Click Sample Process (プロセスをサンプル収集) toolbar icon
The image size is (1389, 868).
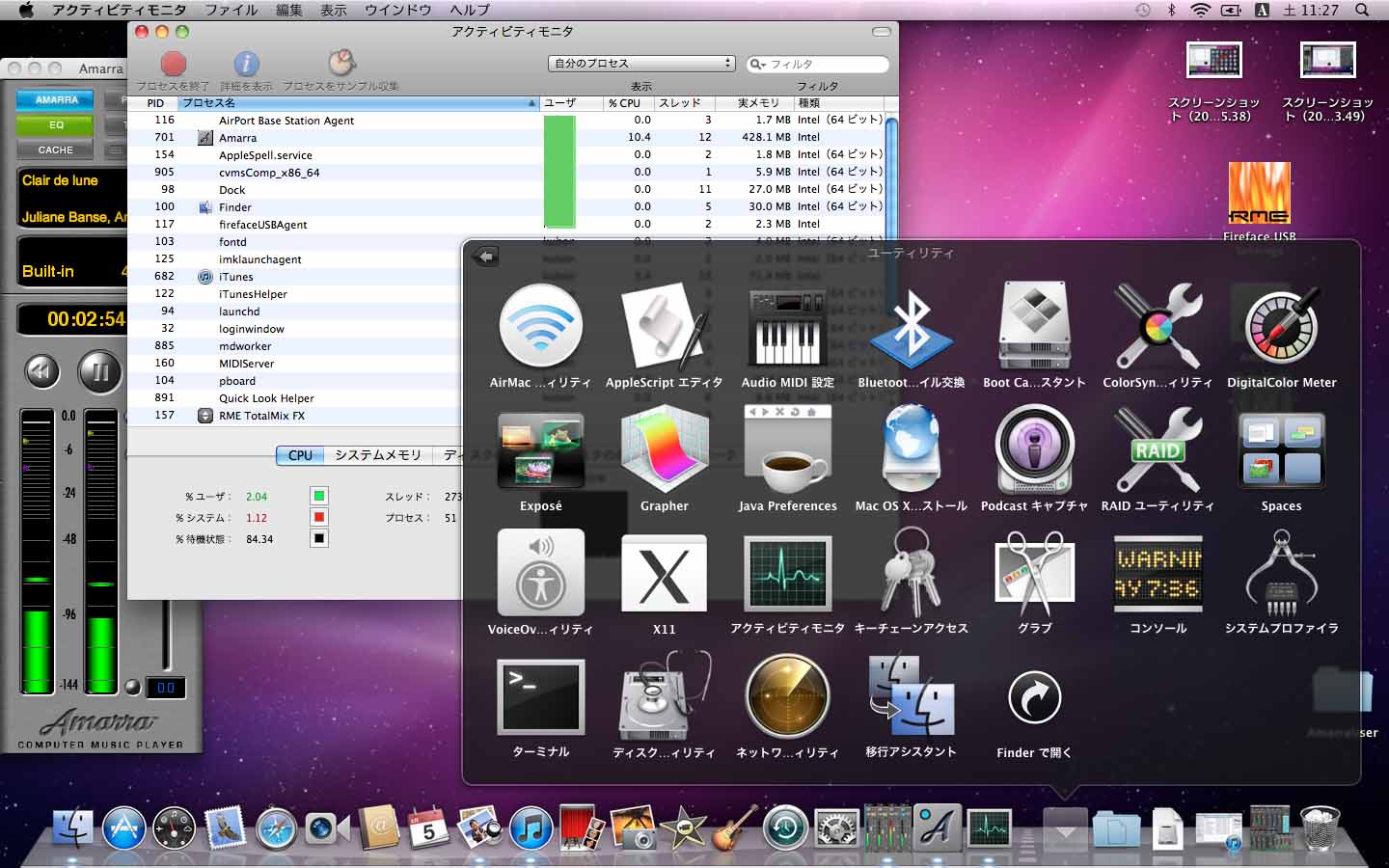click(x=341, y=64)
